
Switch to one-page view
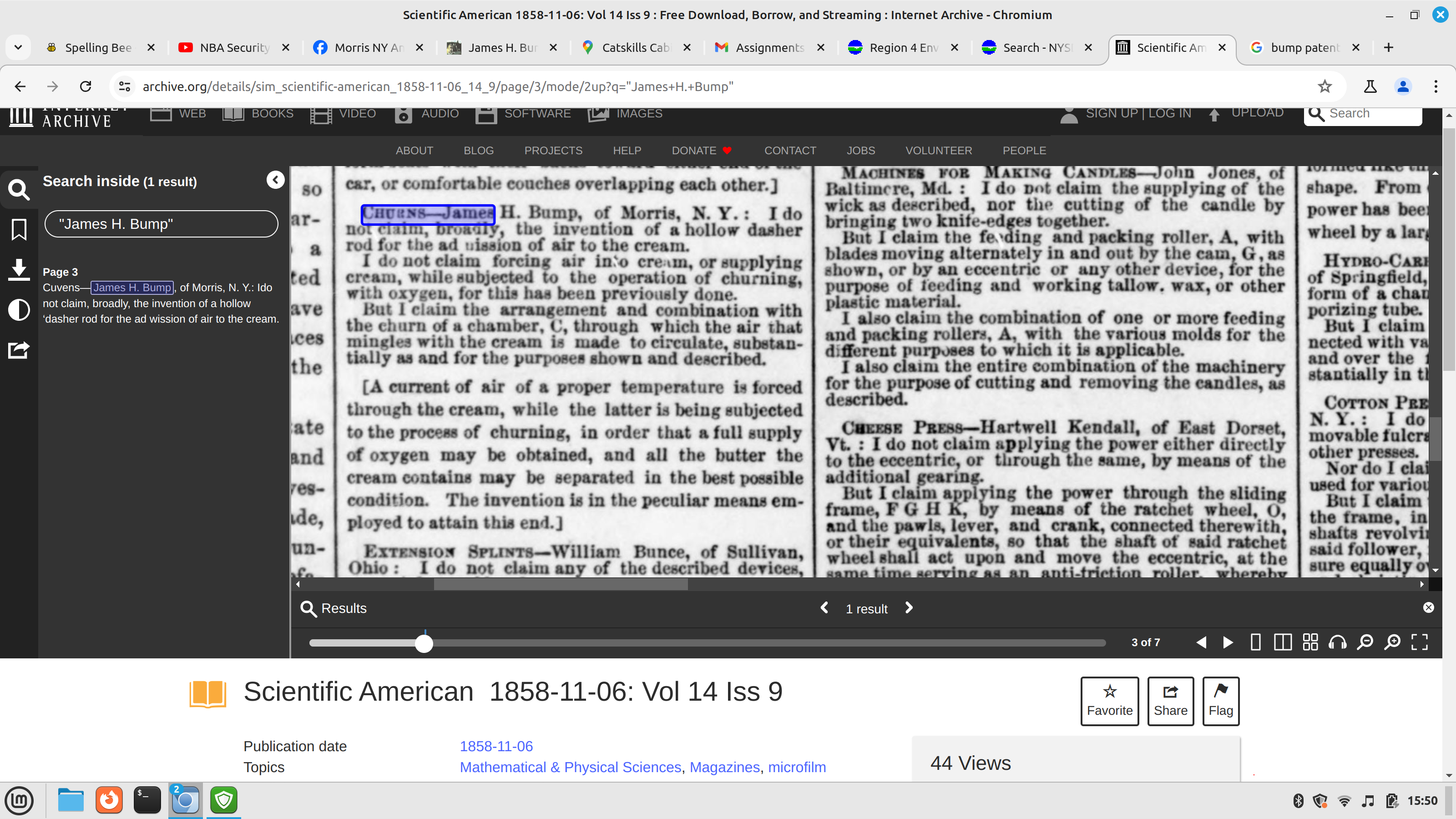pyautogui.click(x=1255, y=642)
